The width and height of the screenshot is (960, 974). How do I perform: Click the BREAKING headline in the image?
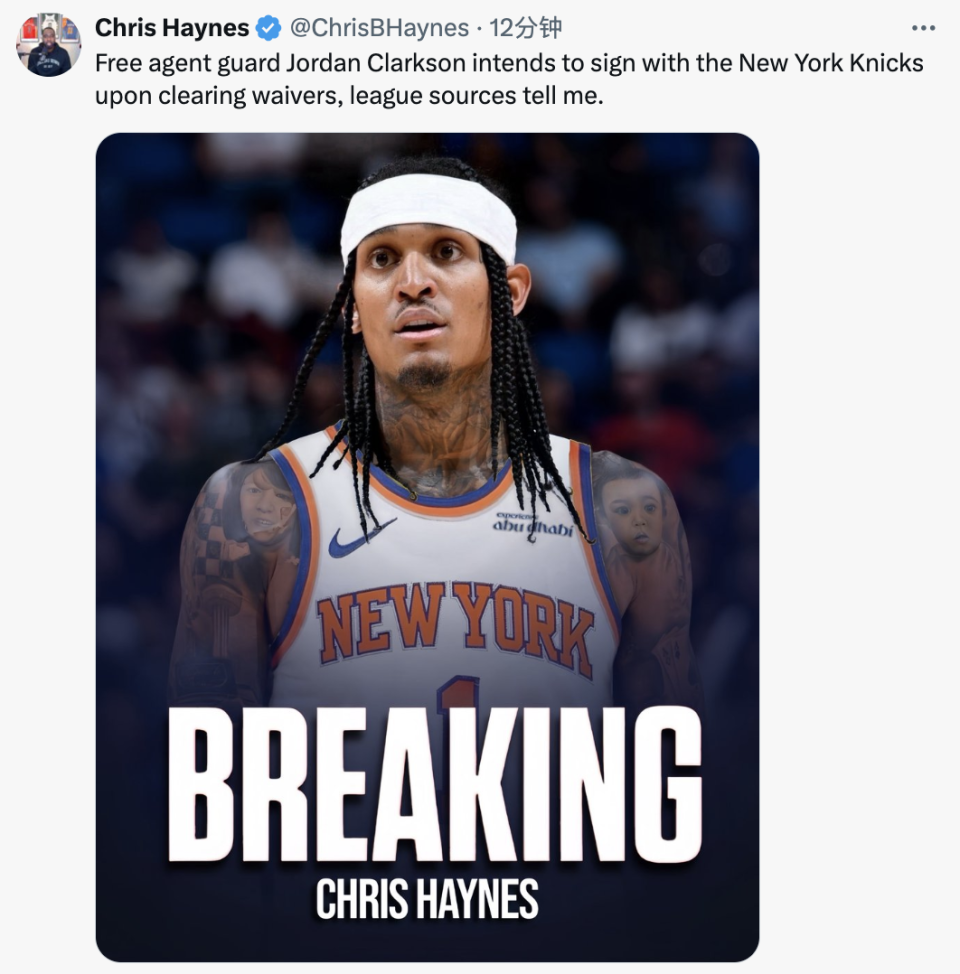(434, 785)
